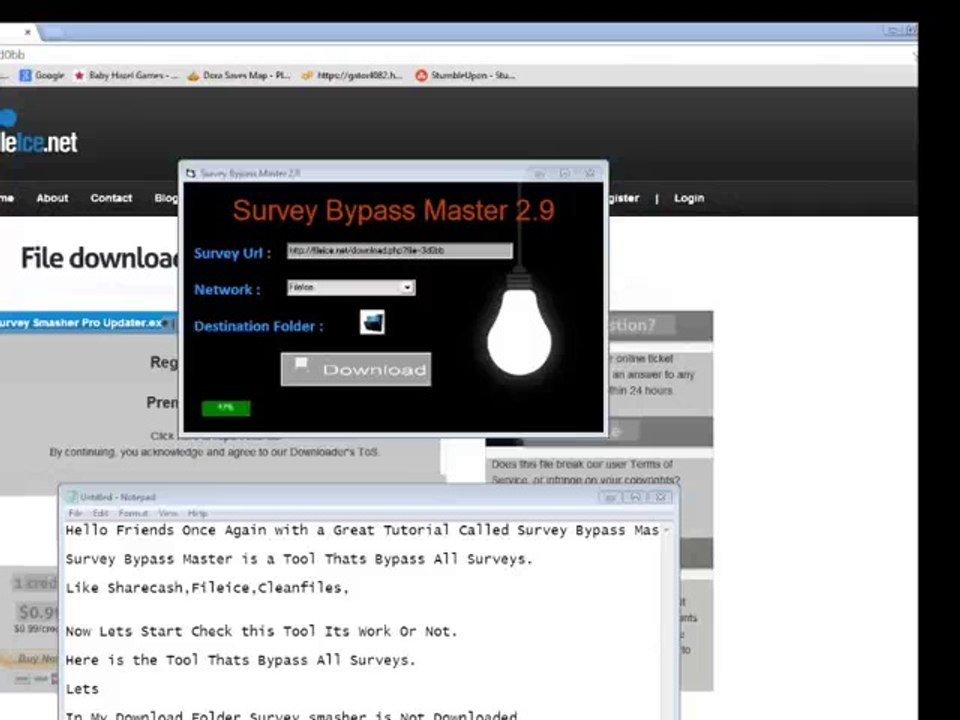Click the Notepad title bar icon
This screenshot has width=960, height=720.
click(72, 497)
